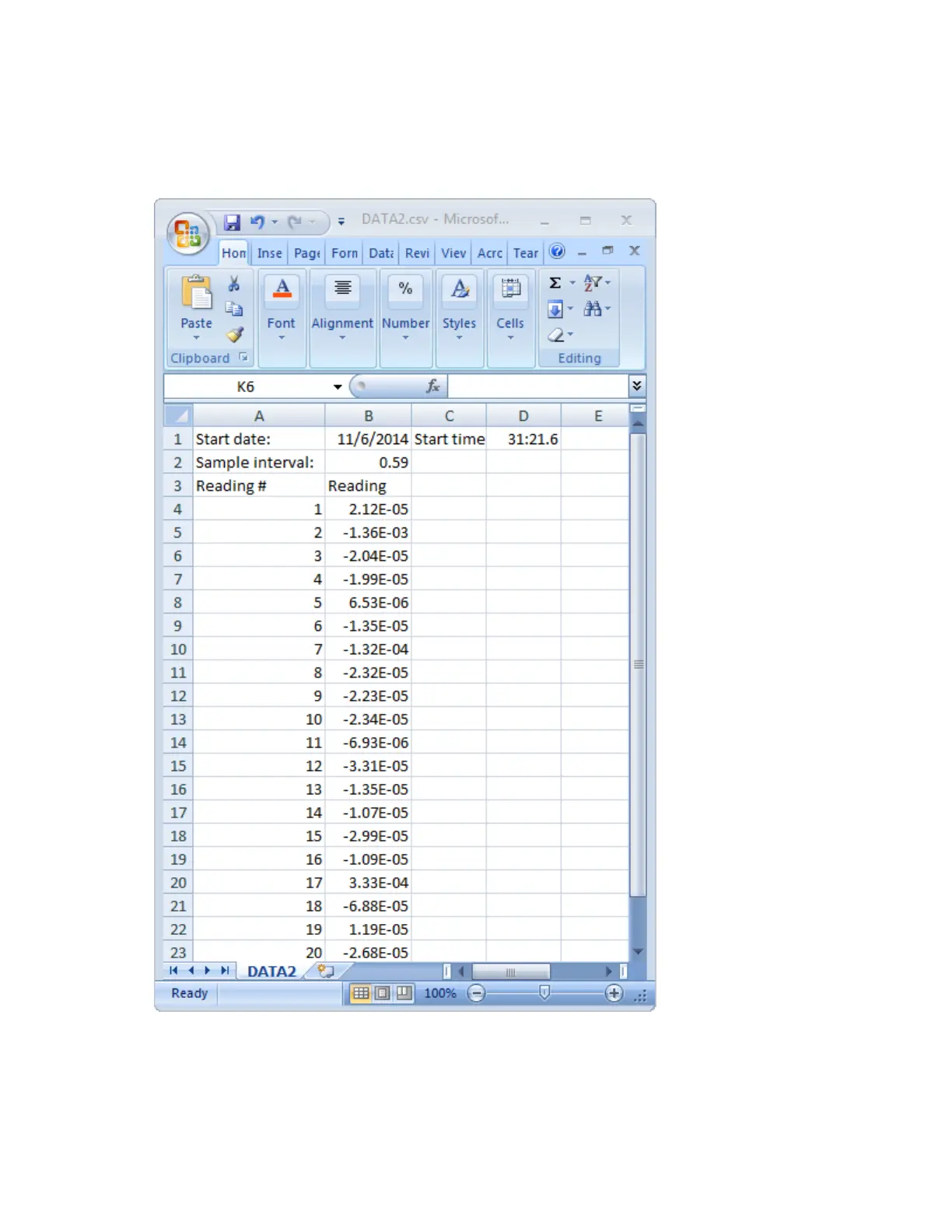Open the Team tab
Screen dimensions: 952x1232
coord(526,253)
